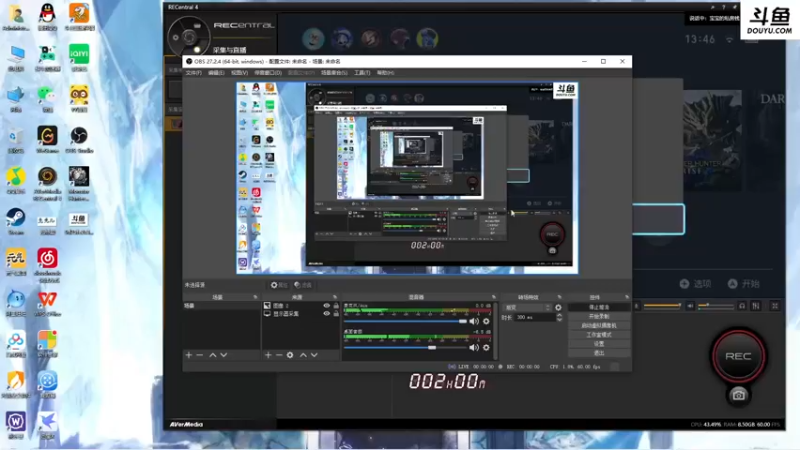800x450 pixels.
Task: Pop out the 来源 dock panel
Action: 335,297
